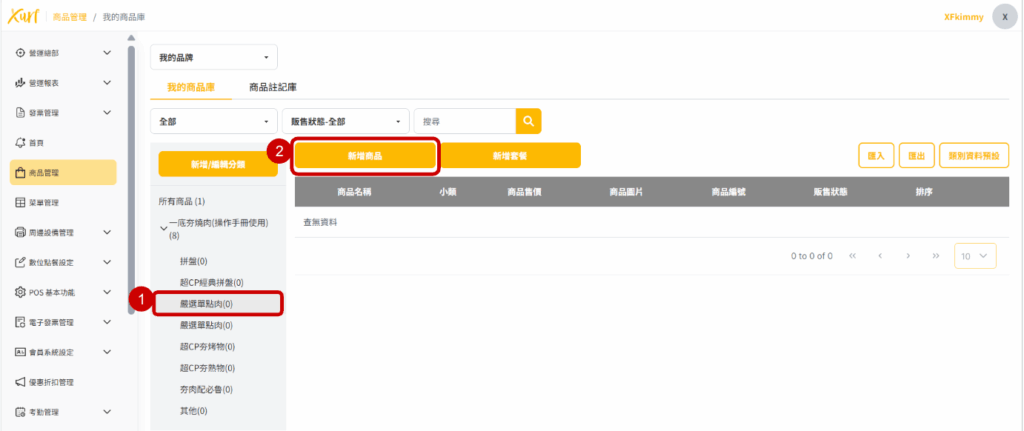Click the 營運報表 chart icon
Image resolution: width=1024 pixels, height=431 pixels.
click(20, 83)
